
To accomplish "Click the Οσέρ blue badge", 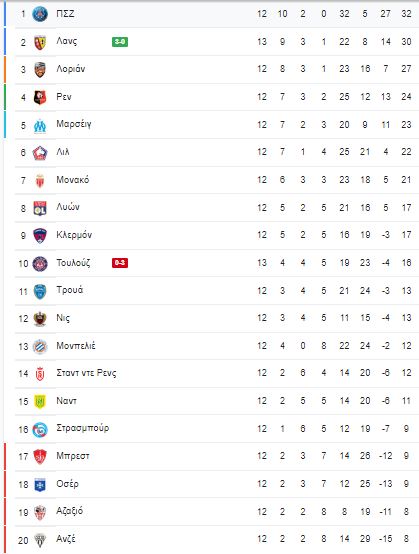I will [40, 485].
